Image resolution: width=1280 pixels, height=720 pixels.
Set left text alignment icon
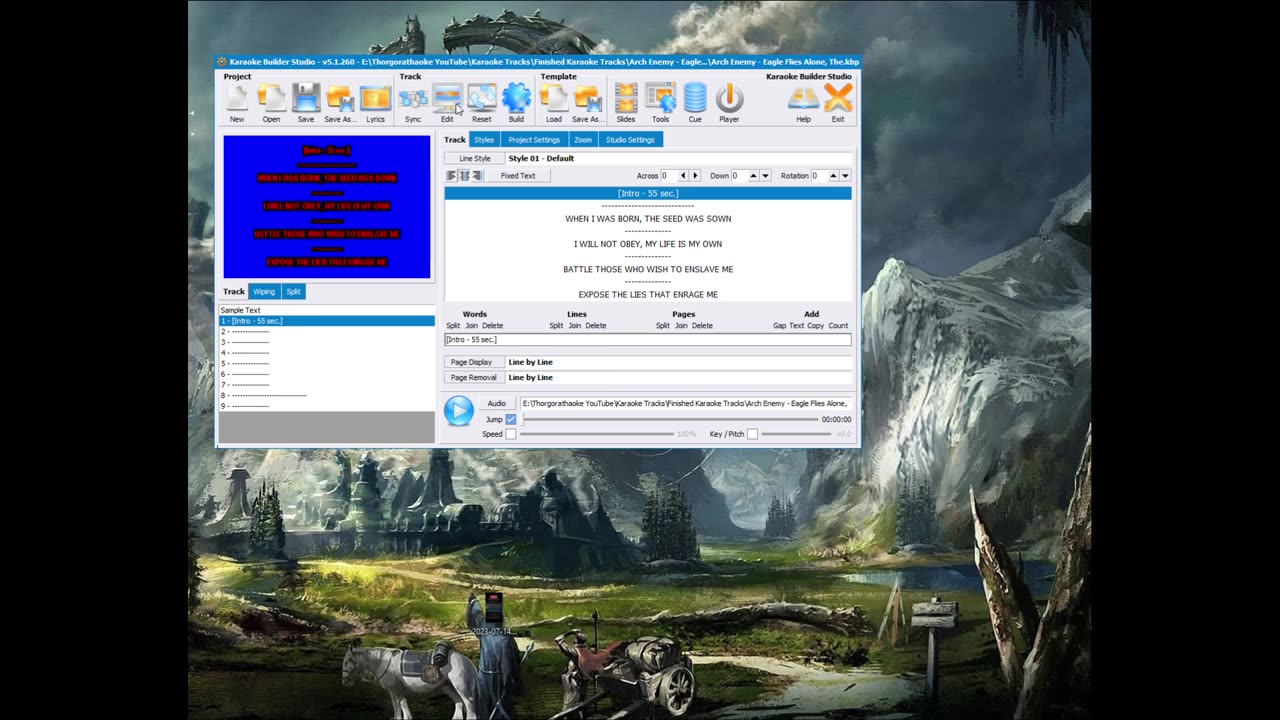(x=451, y=176)
